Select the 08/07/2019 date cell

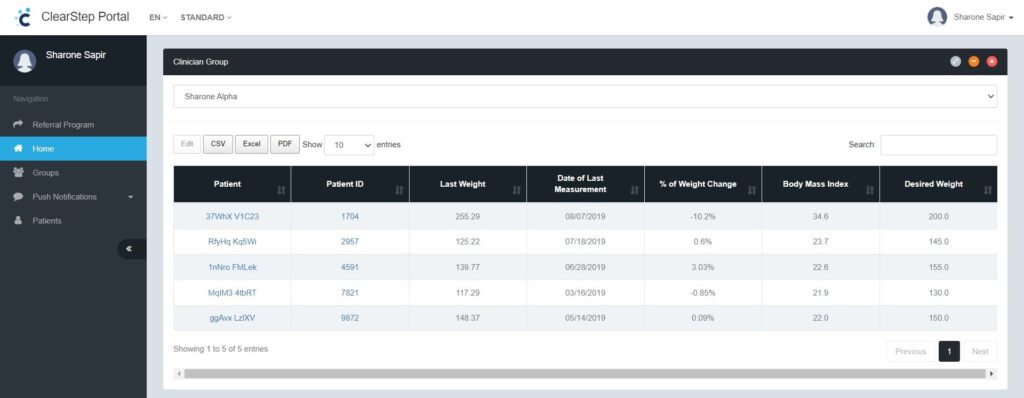585,216
